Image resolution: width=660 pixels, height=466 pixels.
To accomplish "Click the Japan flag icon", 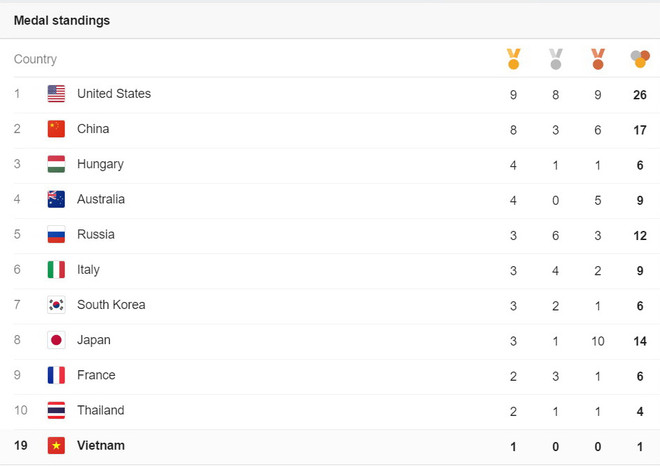I will point(56,340).
